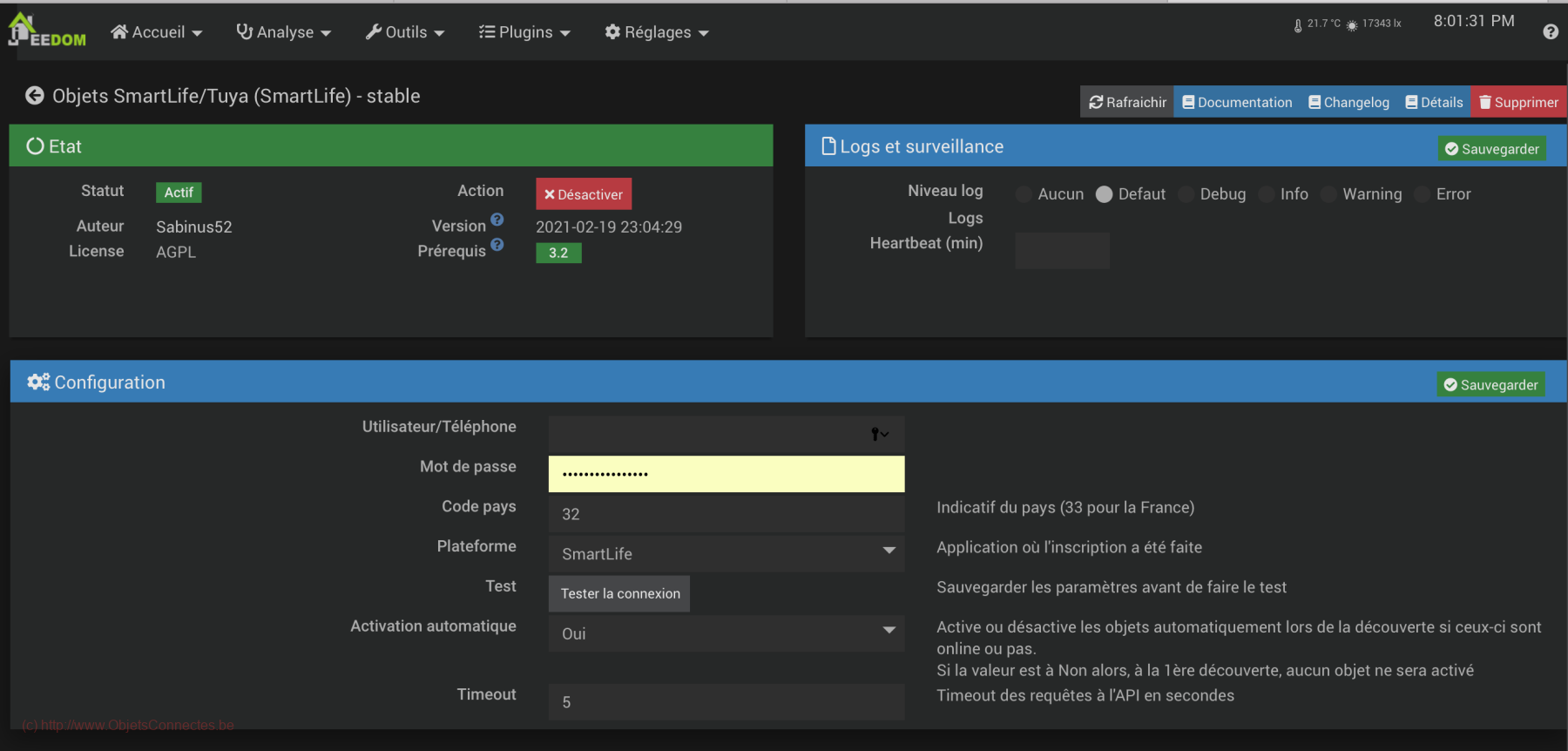This screenshot has height=751, width=1568.
Task: Click the Mot de passe field
Action: click(x=727, y=474)
